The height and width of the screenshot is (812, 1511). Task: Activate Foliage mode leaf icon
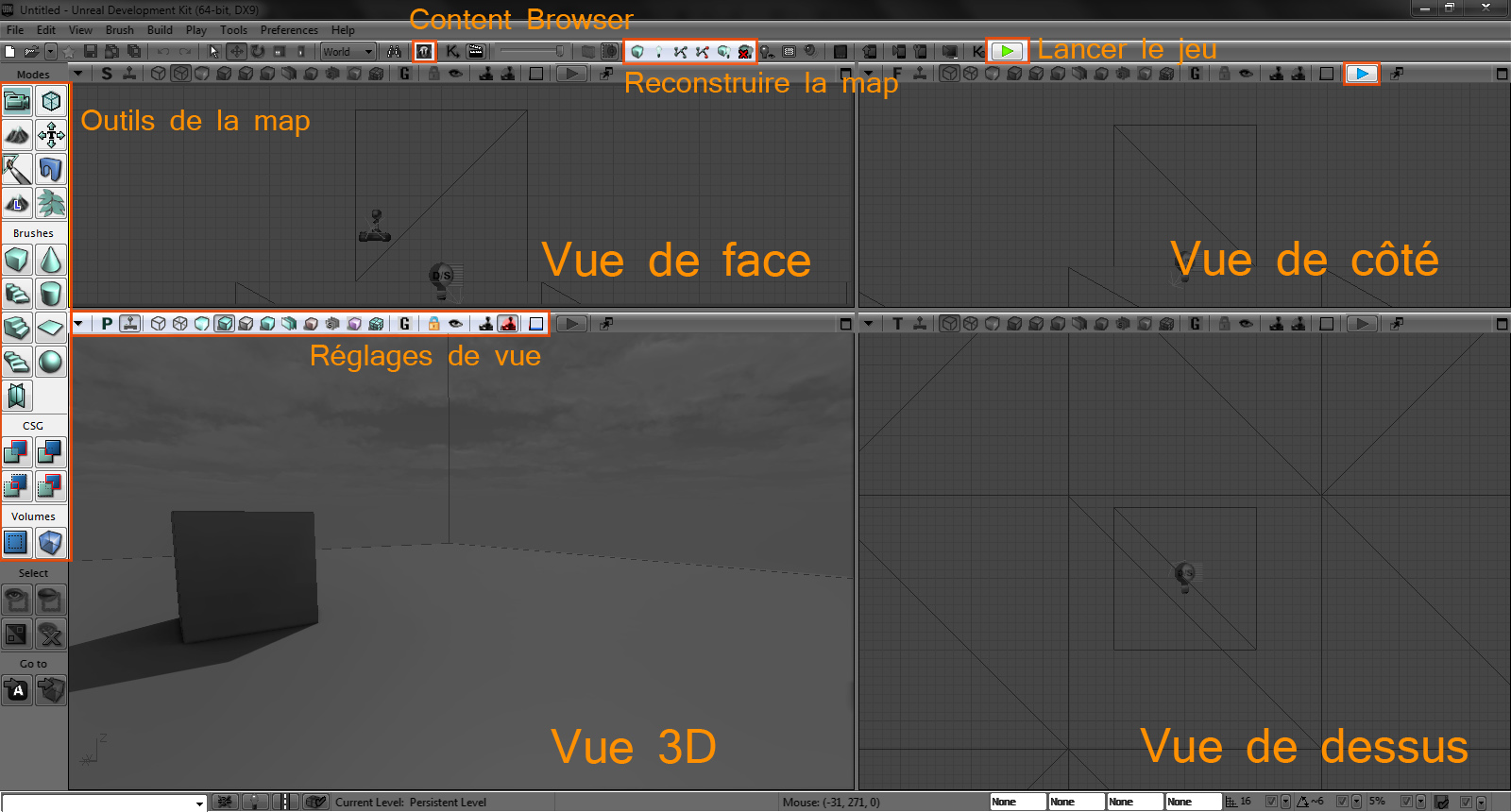[51, 203]
